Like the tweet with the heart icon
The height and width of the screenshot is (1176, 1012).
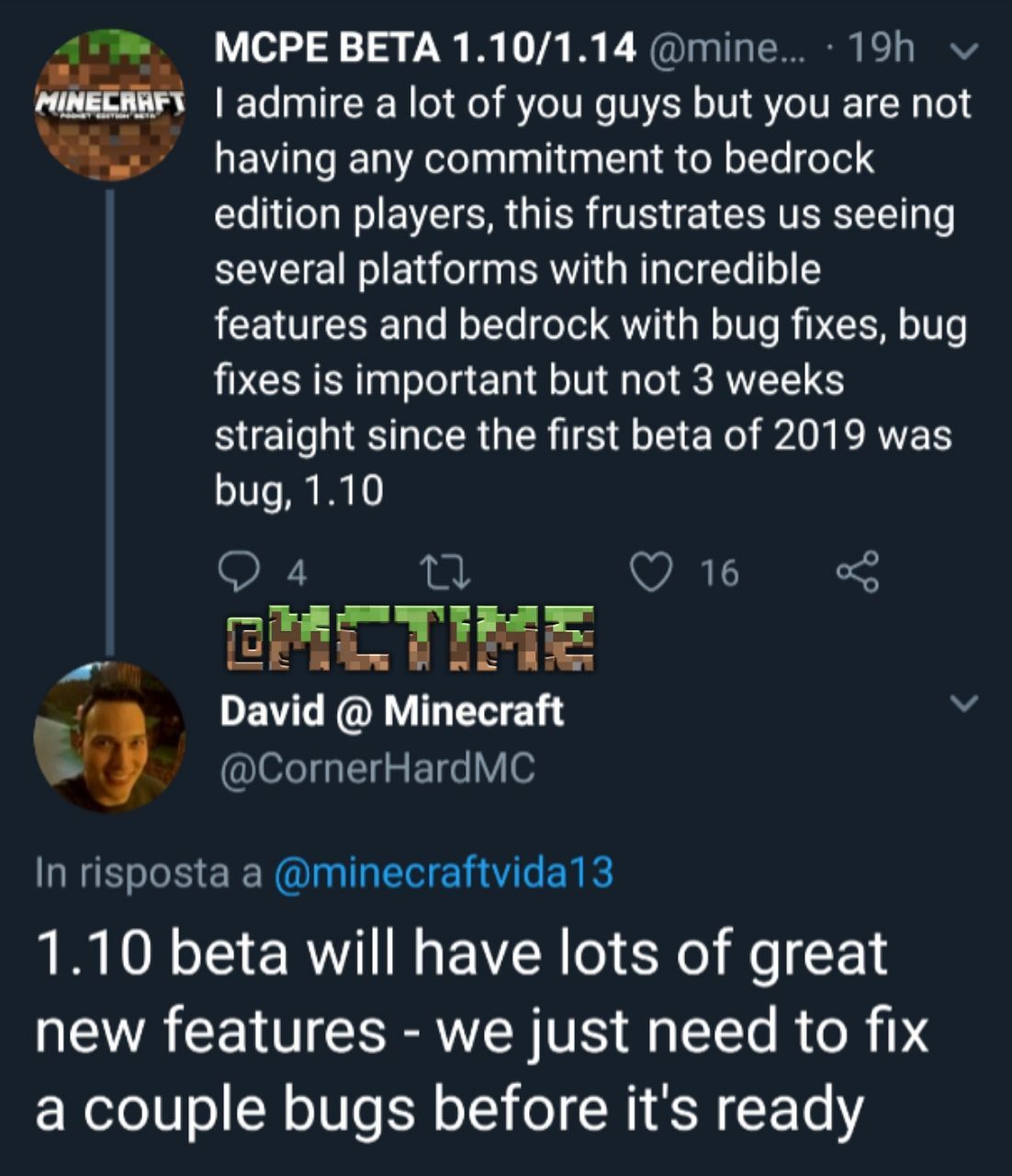tap(651, 571)
